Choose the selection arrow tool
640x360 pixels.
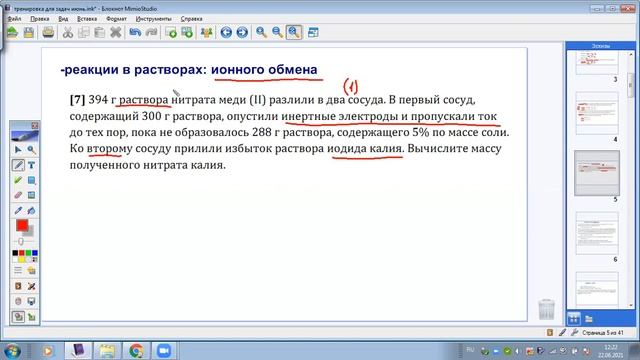pos(18,150)
